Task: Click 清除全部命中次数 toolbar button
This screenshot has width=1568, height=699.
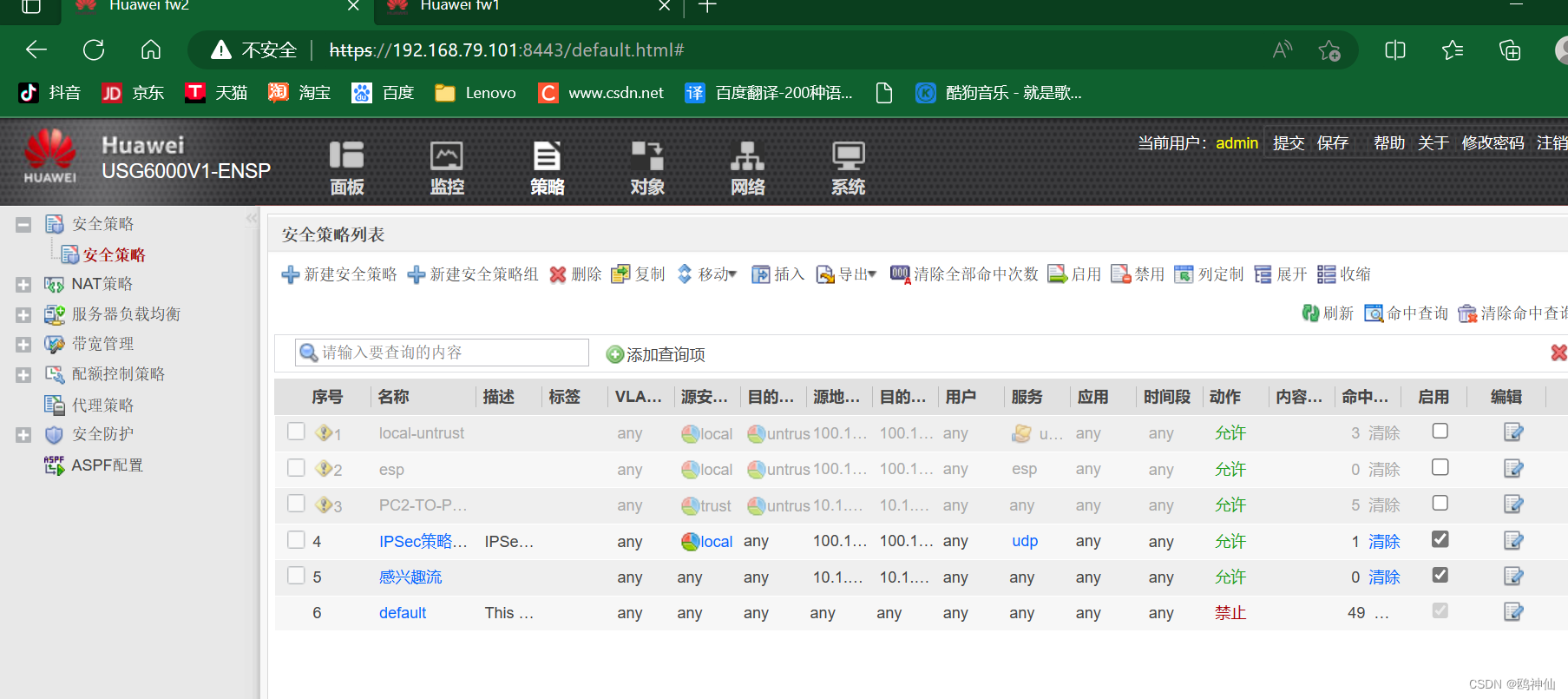Action: click(964, 274)
